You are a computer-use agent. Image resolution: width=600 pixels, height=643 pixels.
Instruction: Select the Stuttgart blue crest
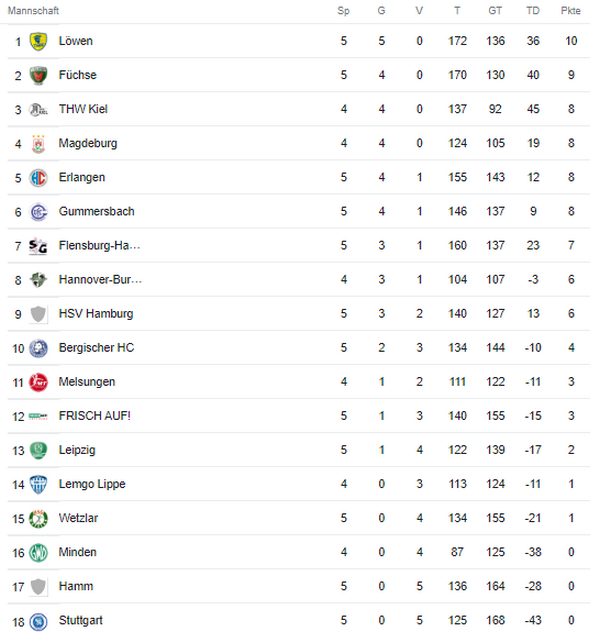pos(38,621)
